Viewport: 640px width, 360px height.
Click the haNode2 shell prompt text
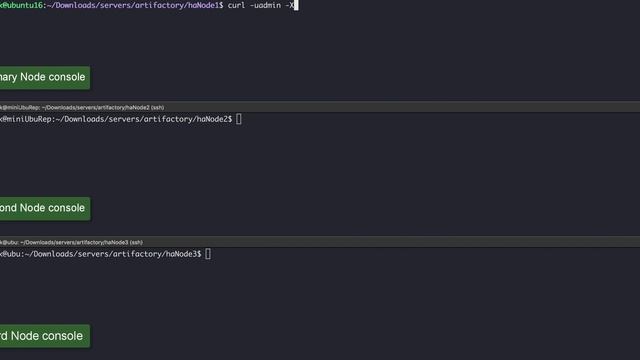click(x=116, y=119)
